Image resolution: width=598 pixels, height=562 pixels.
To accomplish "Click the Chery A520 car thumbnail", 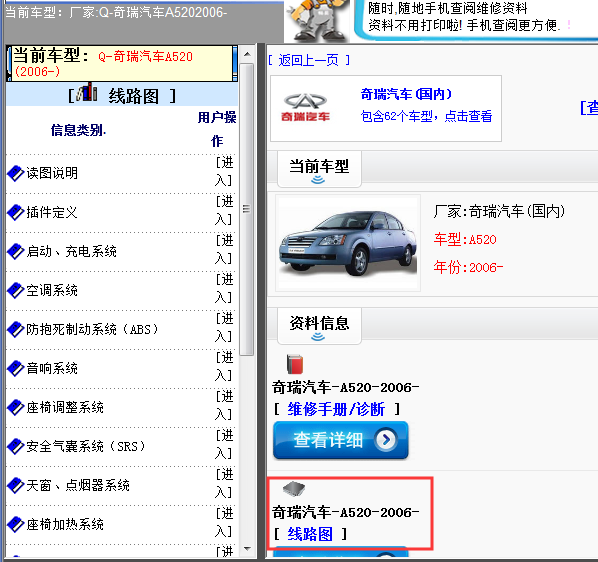I will coord(348,243).
